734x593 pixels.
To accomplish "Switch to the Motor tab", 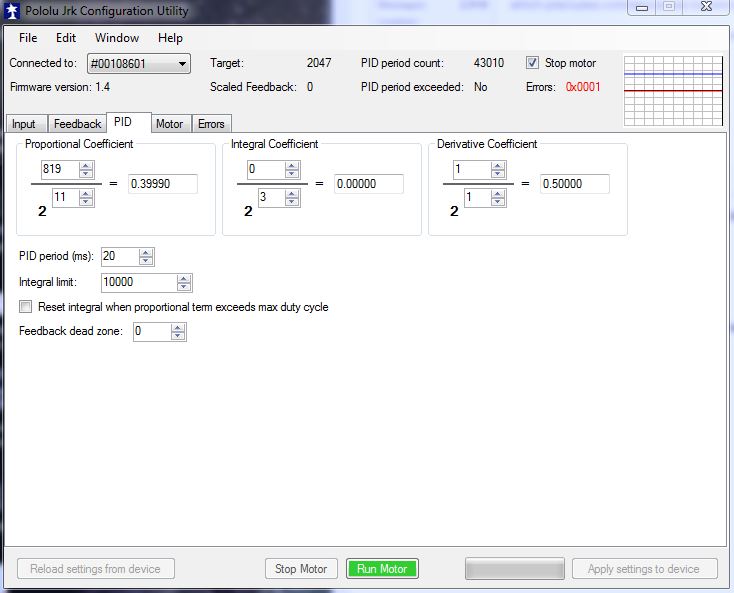I will [169, 124].
